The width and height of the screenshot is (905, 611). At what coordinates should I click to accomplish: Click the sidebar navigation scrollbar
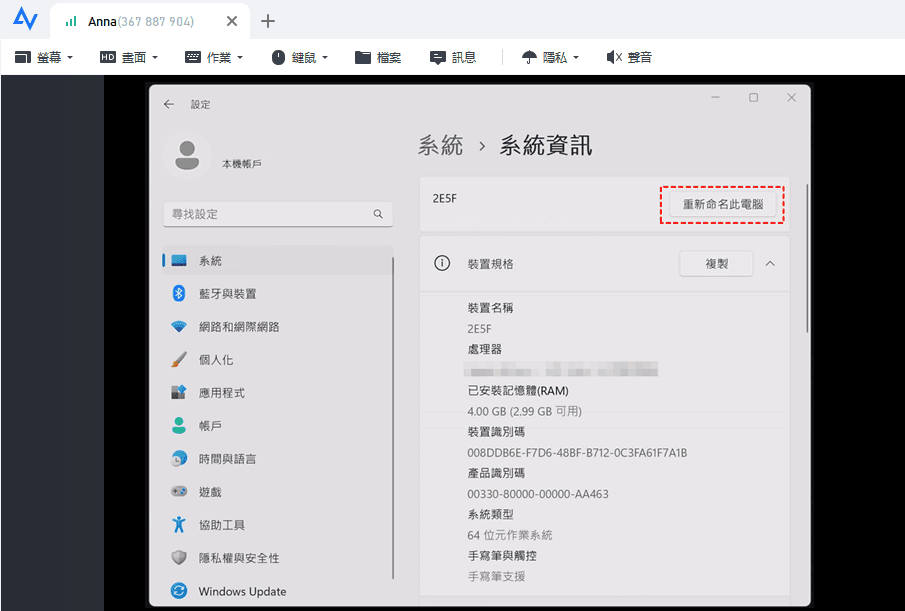click(393, 418)
